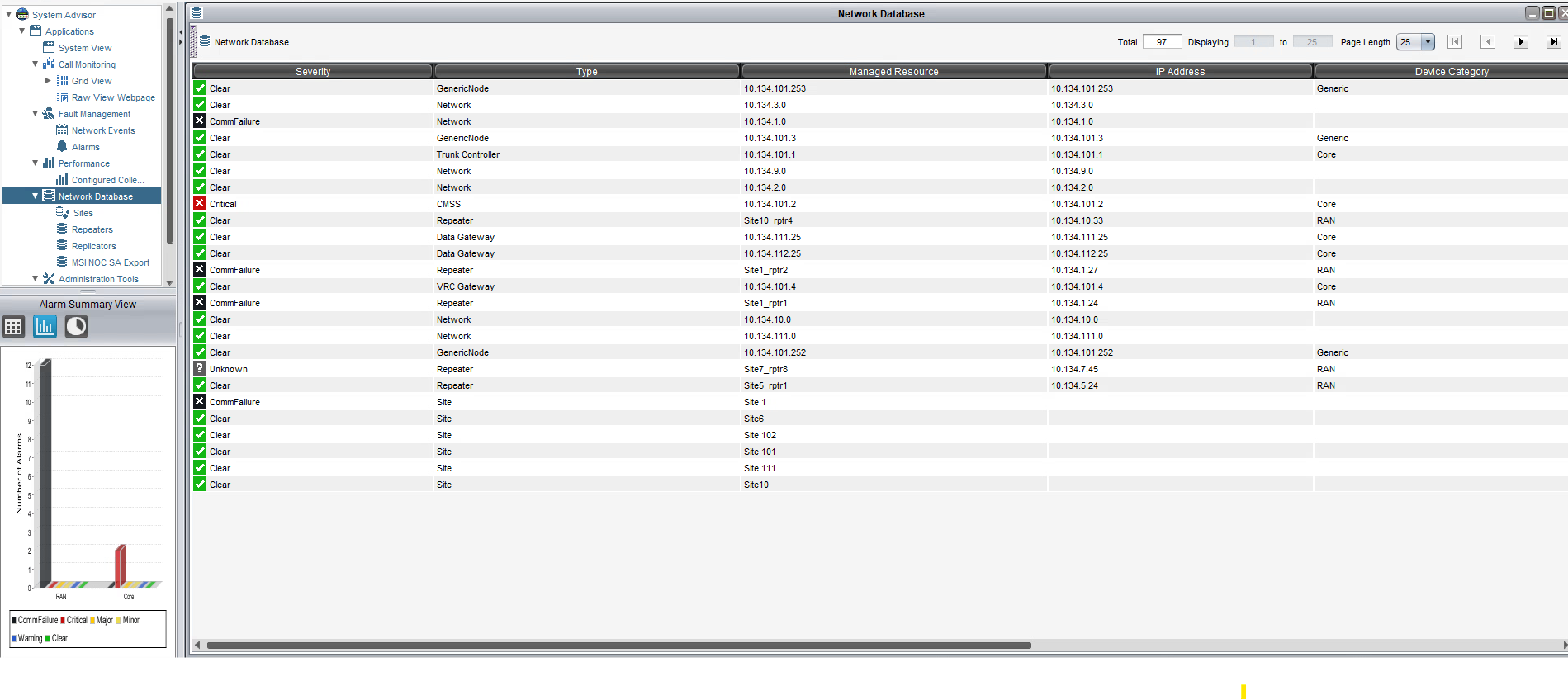The height and width of the screenshot is (700, 1568).
Task: Open Alarms under Fault Management
Action: 86,147
